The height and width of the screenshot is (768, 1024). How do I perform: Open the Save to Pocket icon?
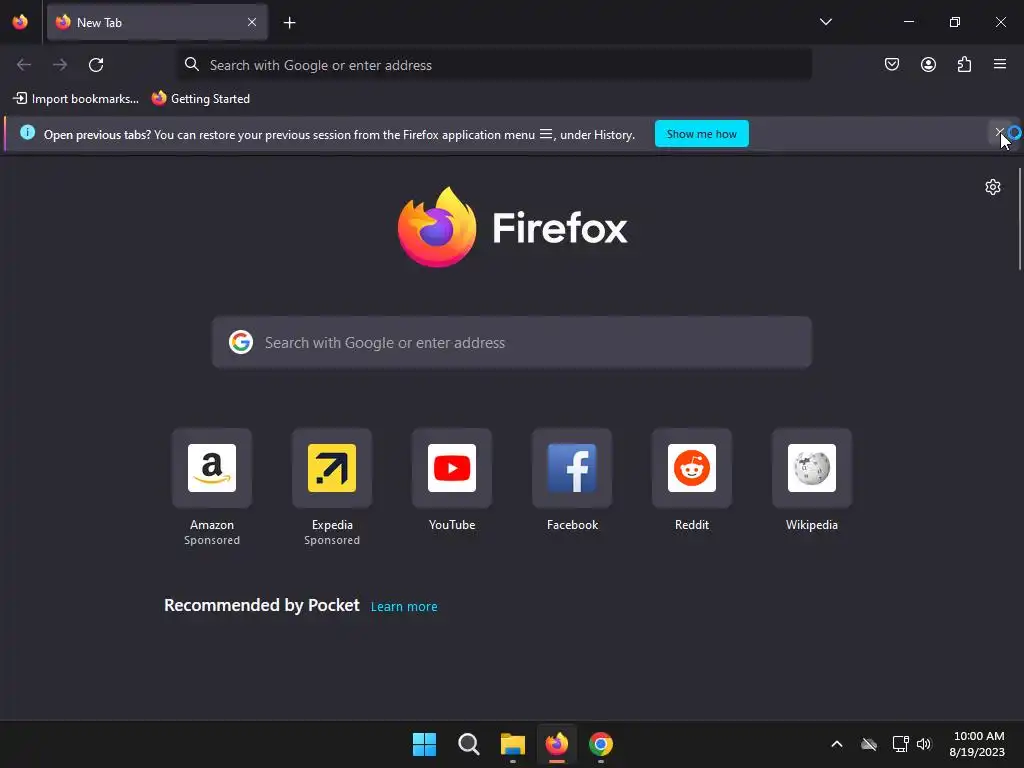tap(891, 64)
